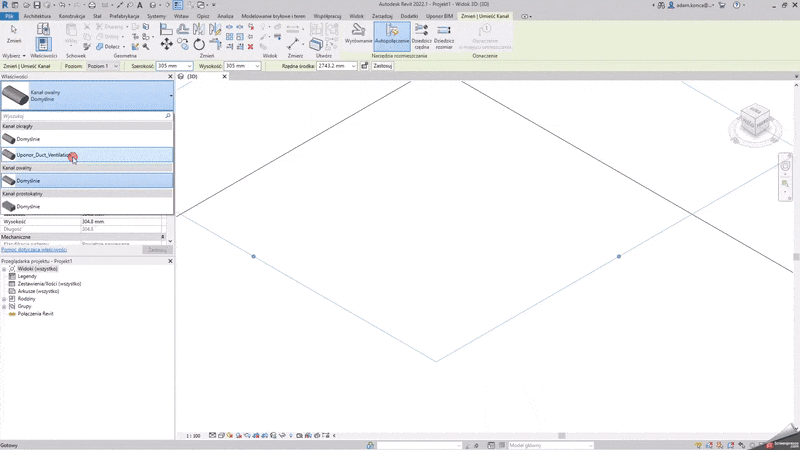Click the Dołącz join geometry tool

(110, 46)
